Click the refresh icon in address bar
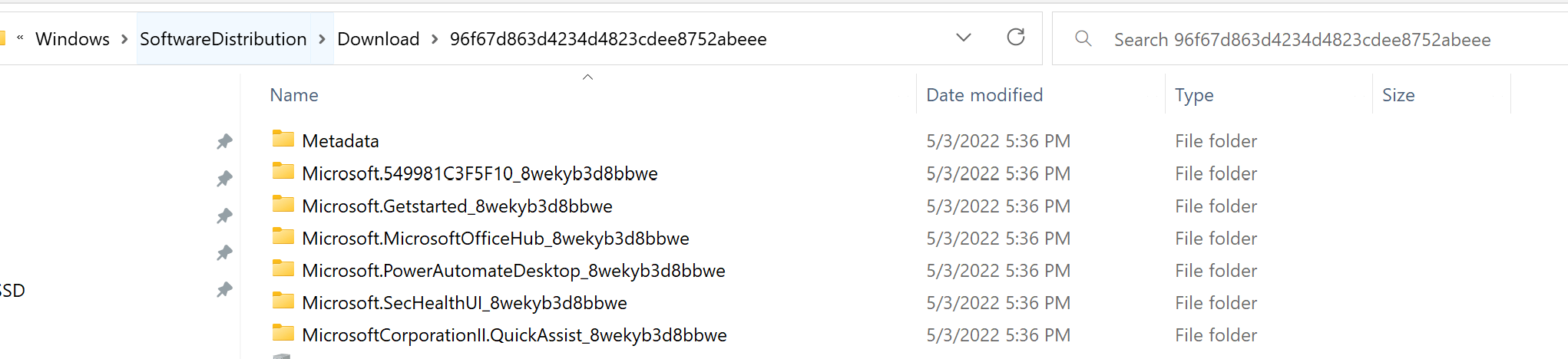The height and width of the screenshot is (359, 1568). (1015, 37)
